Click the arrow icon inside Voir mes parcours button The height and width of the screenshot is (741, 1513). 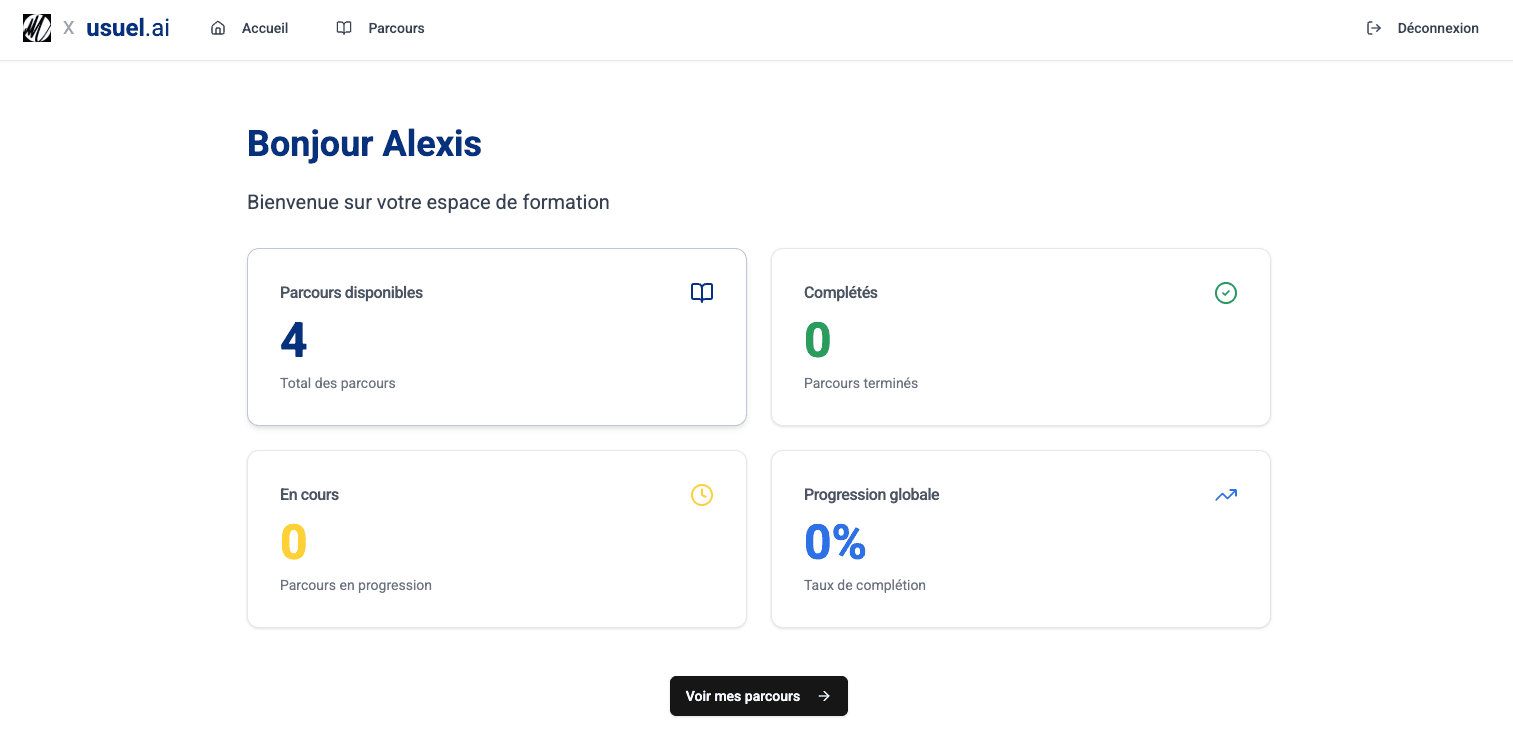(x=824, y=696)
